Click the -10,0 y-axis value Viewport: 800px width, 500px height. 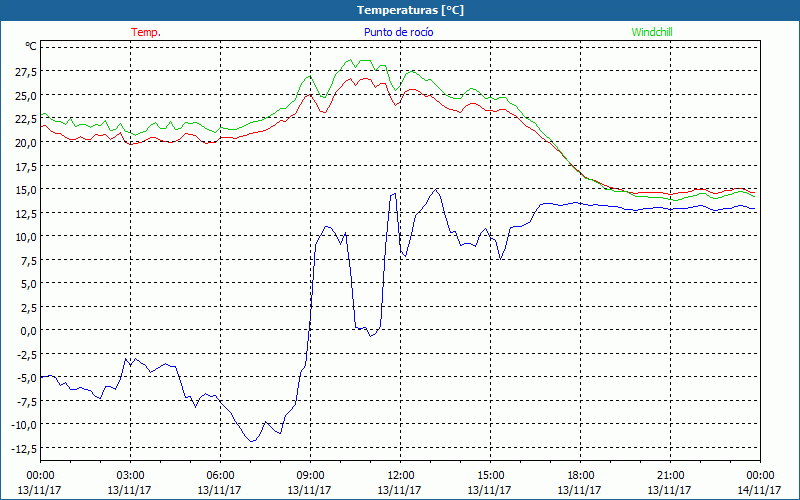click(24, 425)
